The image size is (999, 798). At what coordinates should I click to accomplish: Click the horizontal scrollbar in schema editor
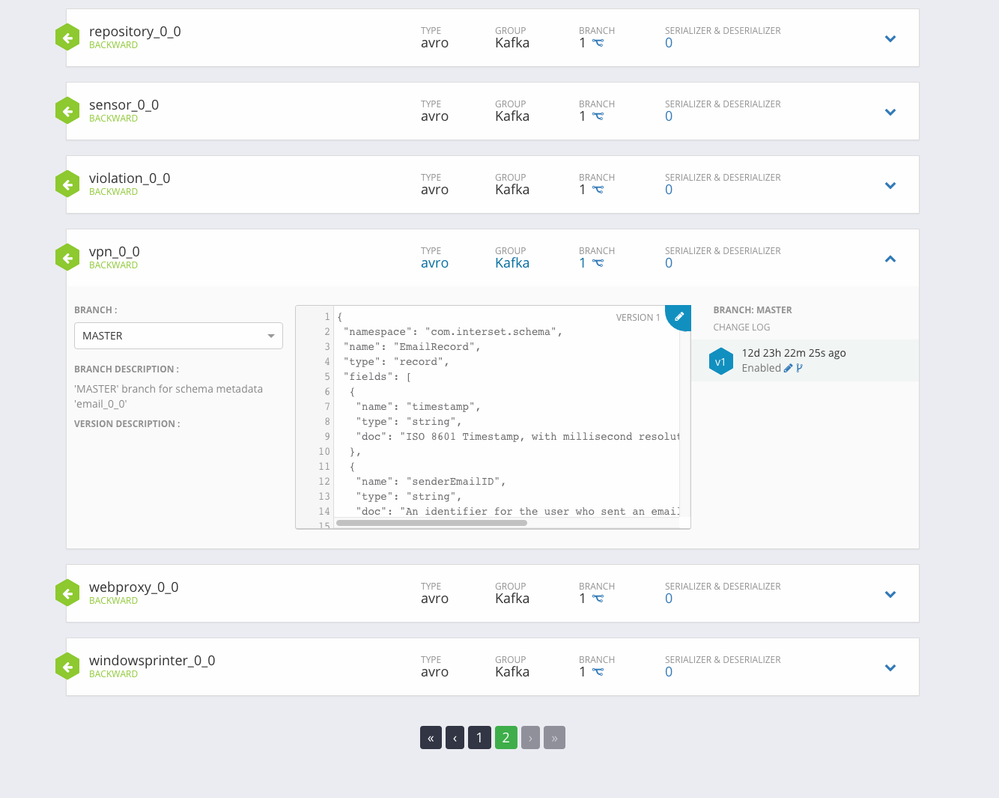click(x=431, y=523)
